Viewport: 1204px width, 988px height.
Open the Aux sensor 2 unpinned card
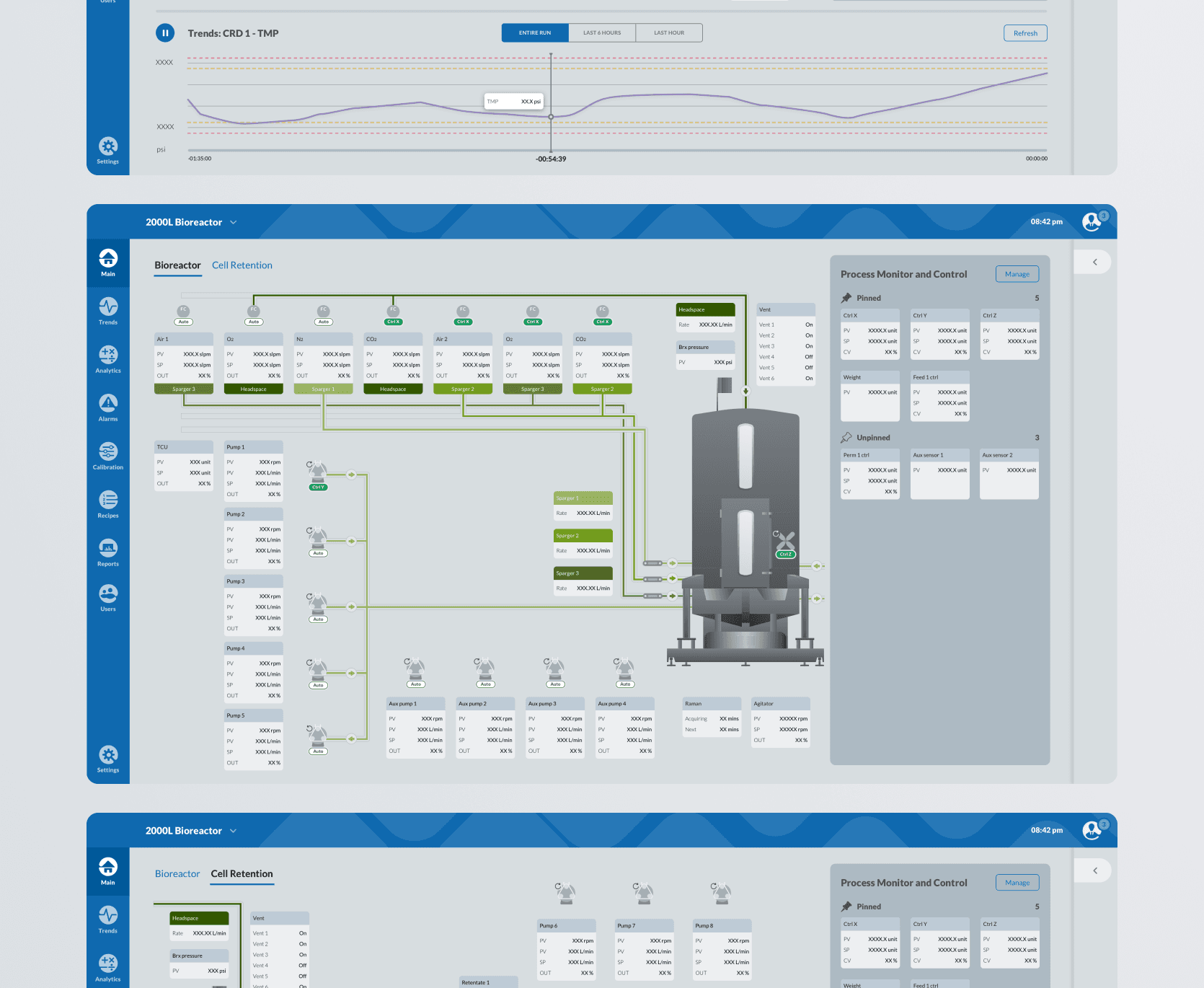tap(1009, 474)
